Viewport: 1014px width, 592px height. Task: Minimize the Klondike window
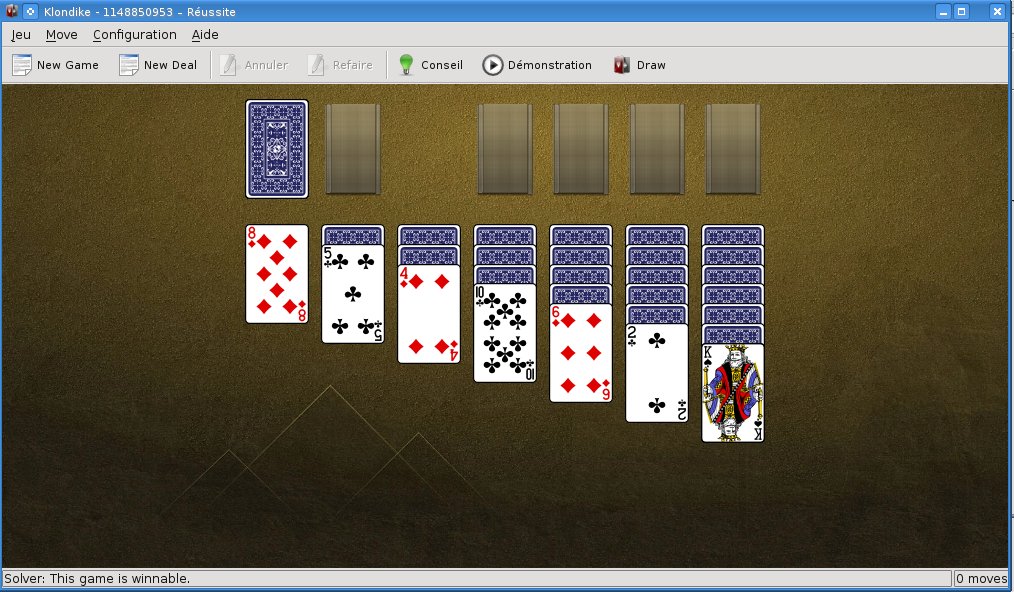click(x=944, y=12)
